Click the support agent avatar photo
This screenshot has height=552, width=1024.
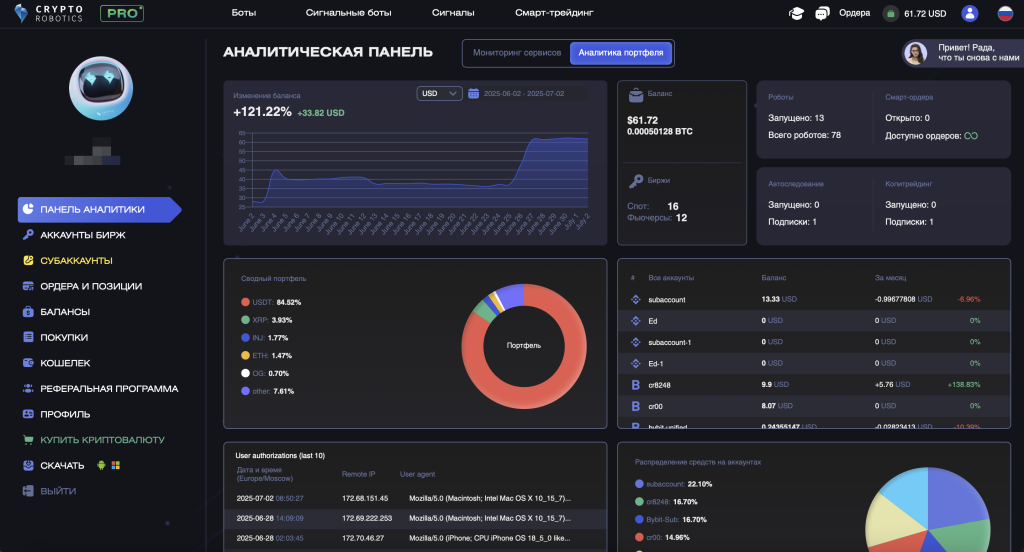[916, 53]
